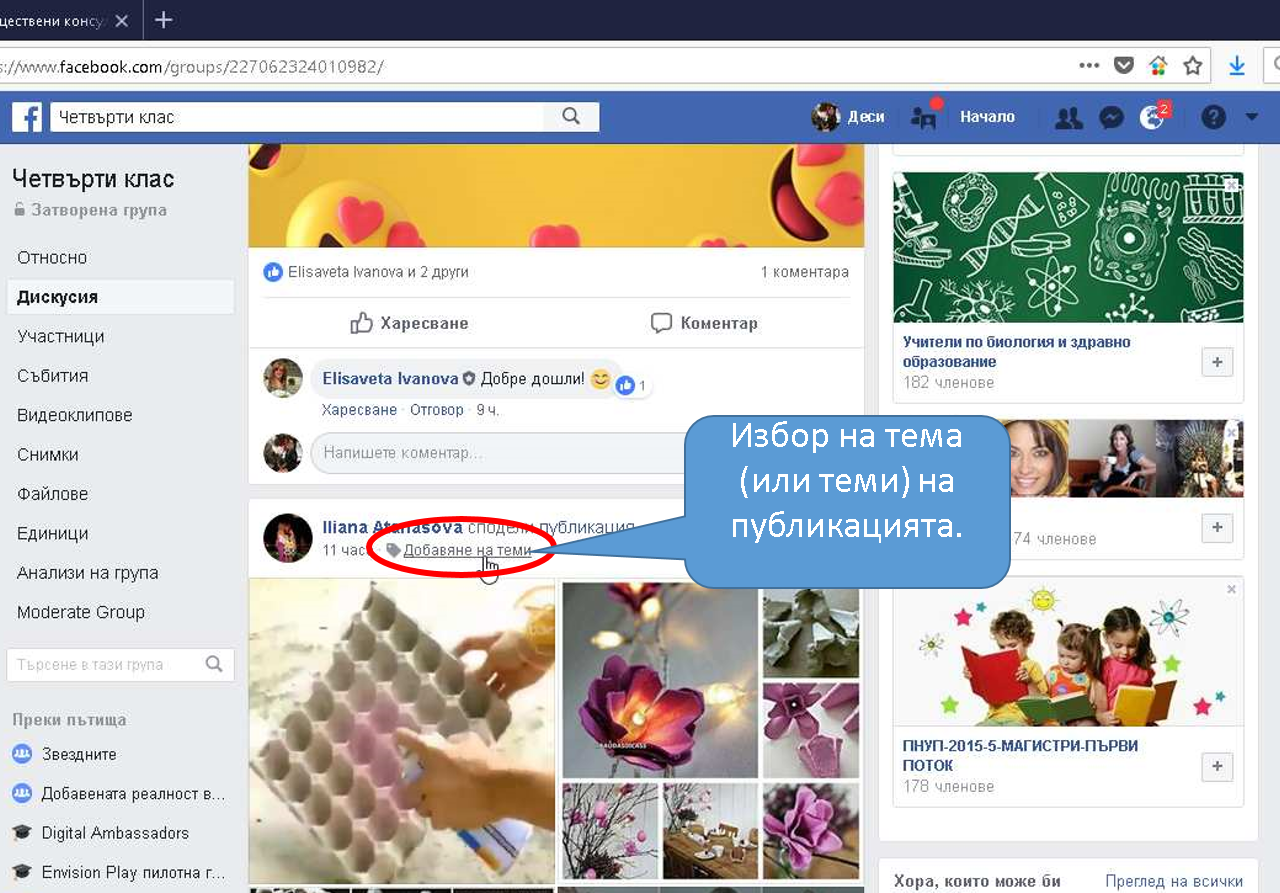Click the search magnifier button in Facebook bar

click(x=571, y=117)
